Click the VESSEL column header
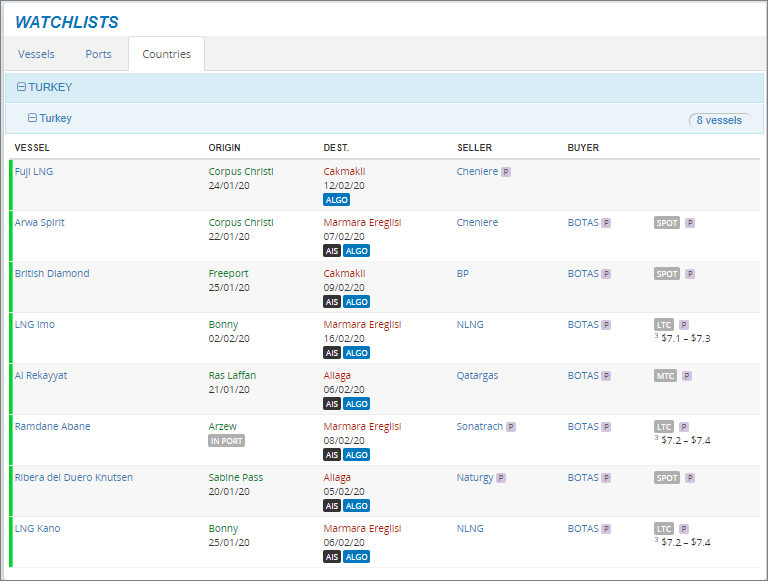Image resolution: width=768 pixels, height=581 pixels. [32, 147]
